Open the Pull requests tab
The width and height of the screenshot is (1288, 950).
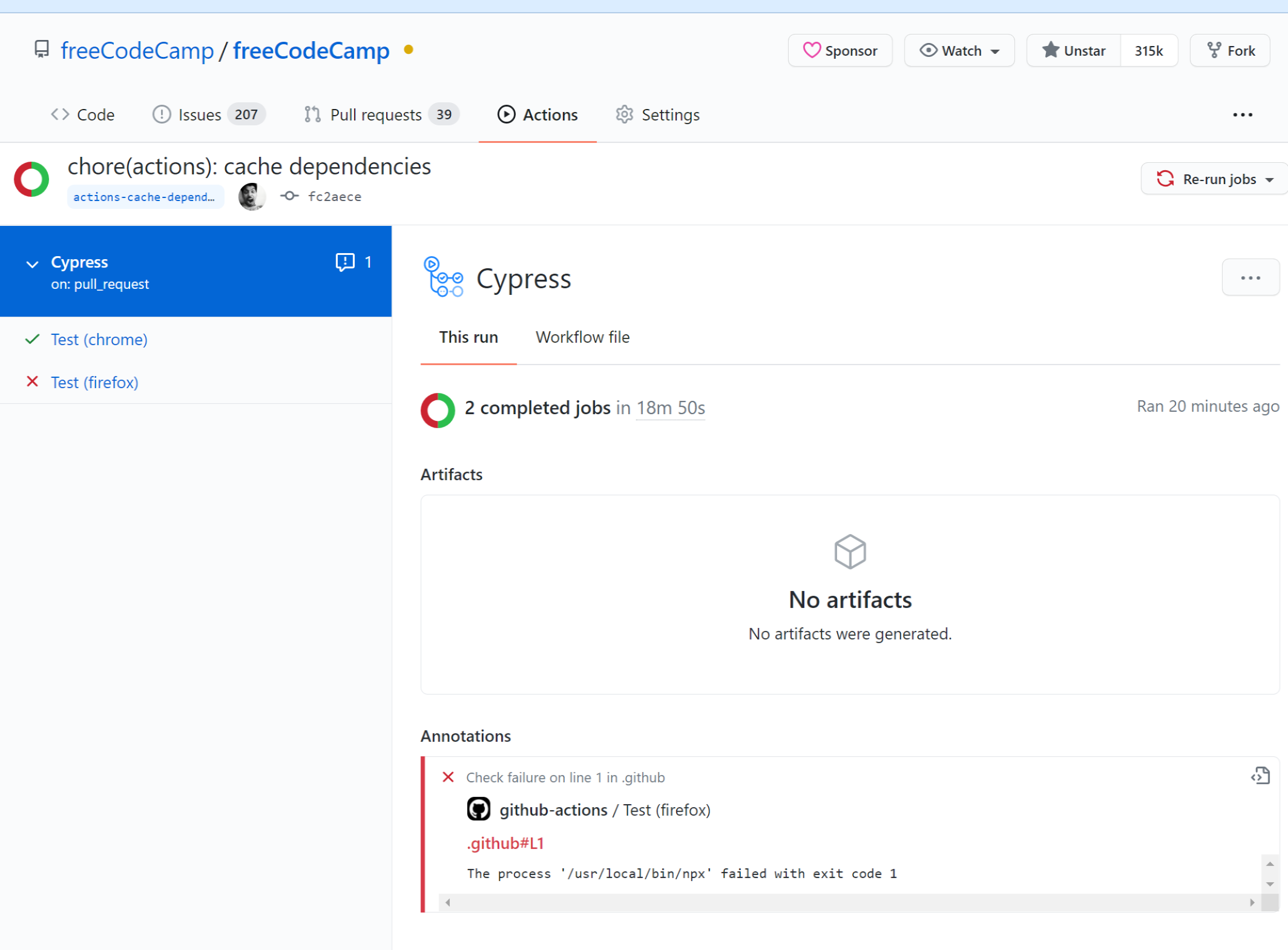coord(376,114)
